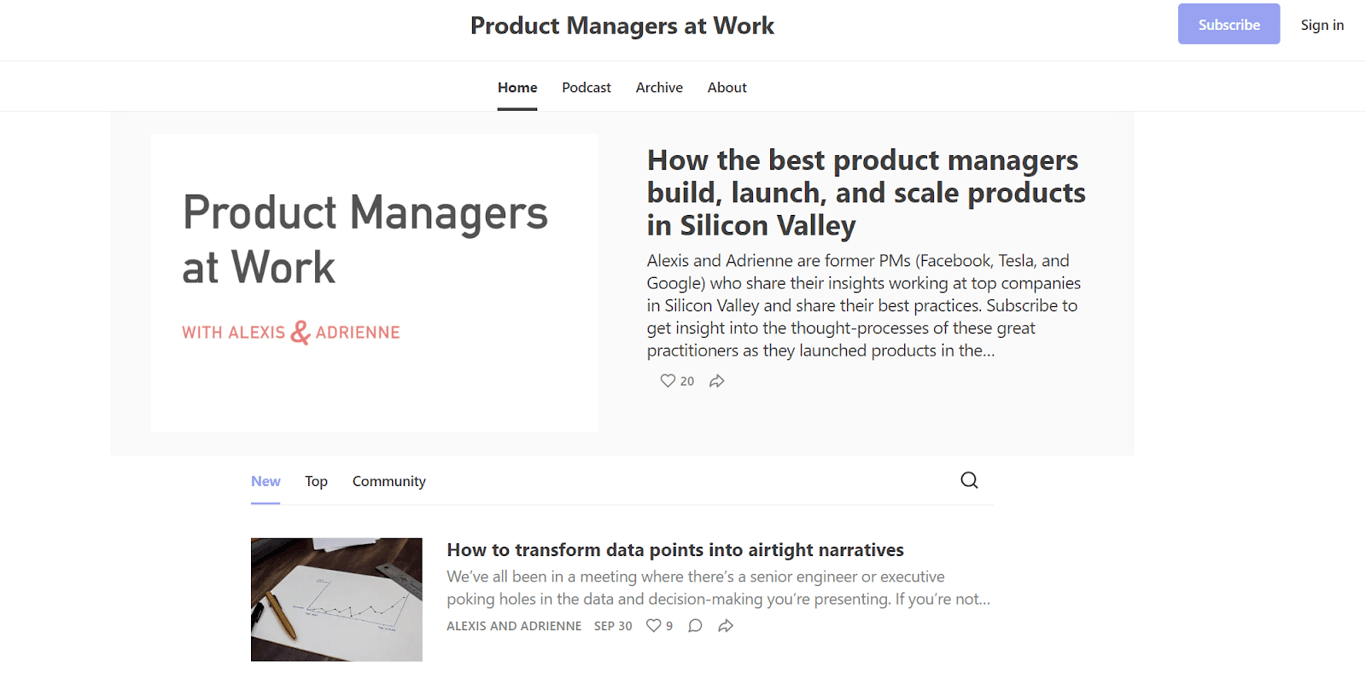The image size is (1366, 684).
Task: Click the airtight narratives post thumbnail
Action: pyautogui.click(x=336, y=599)
